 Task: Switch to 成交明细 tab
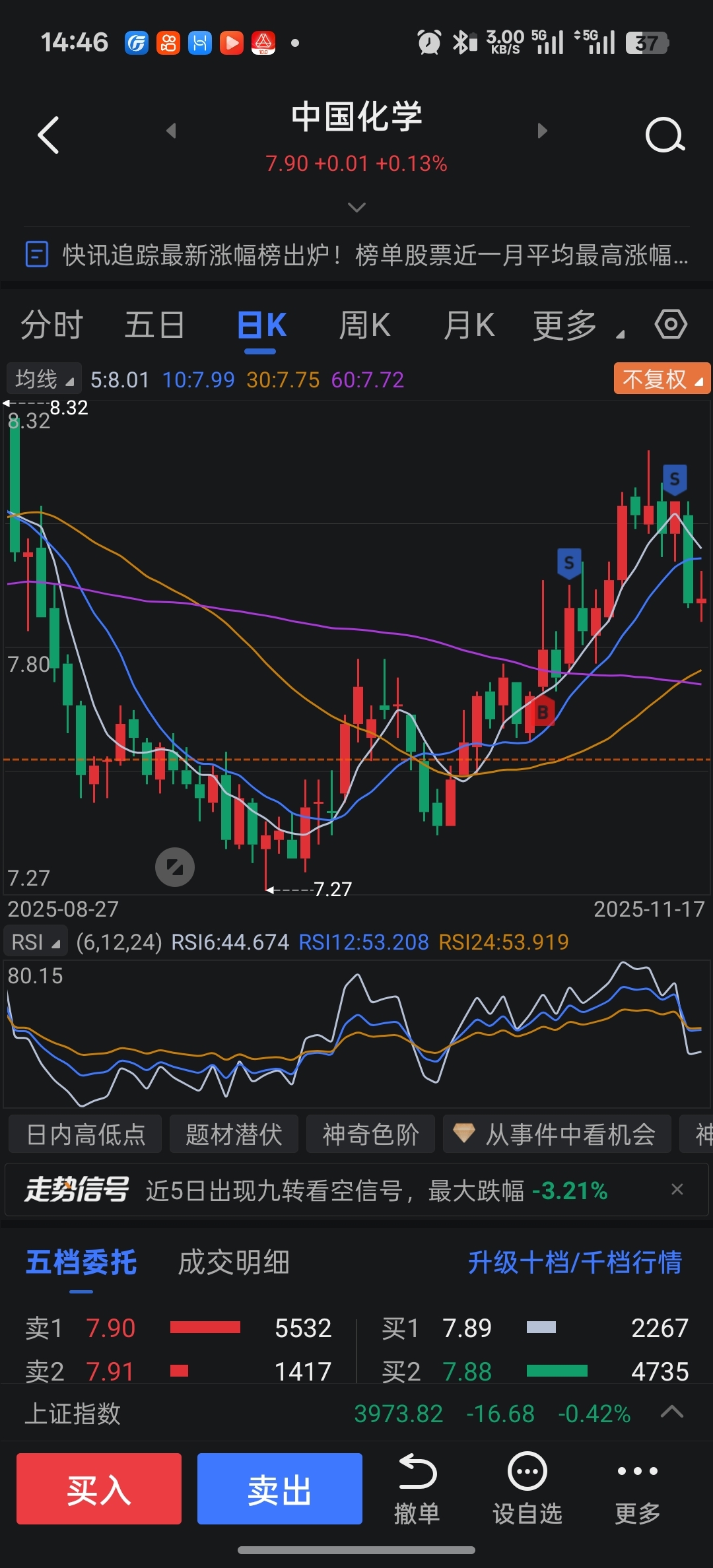(x=234, y=1262)
